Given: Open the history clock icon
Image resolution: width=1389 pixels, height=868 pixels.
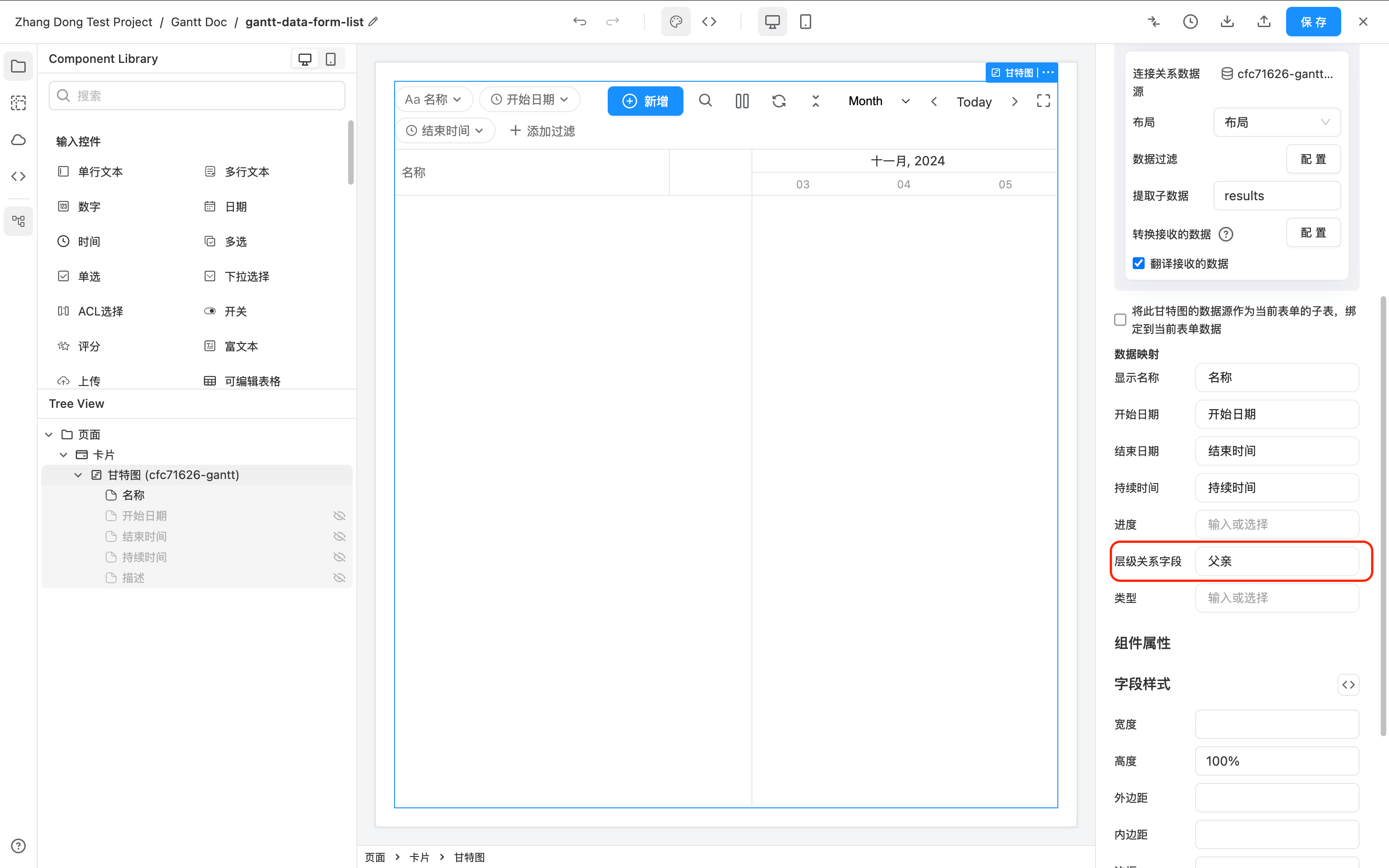Looking at the screenshot, I should pos(1191,22).
